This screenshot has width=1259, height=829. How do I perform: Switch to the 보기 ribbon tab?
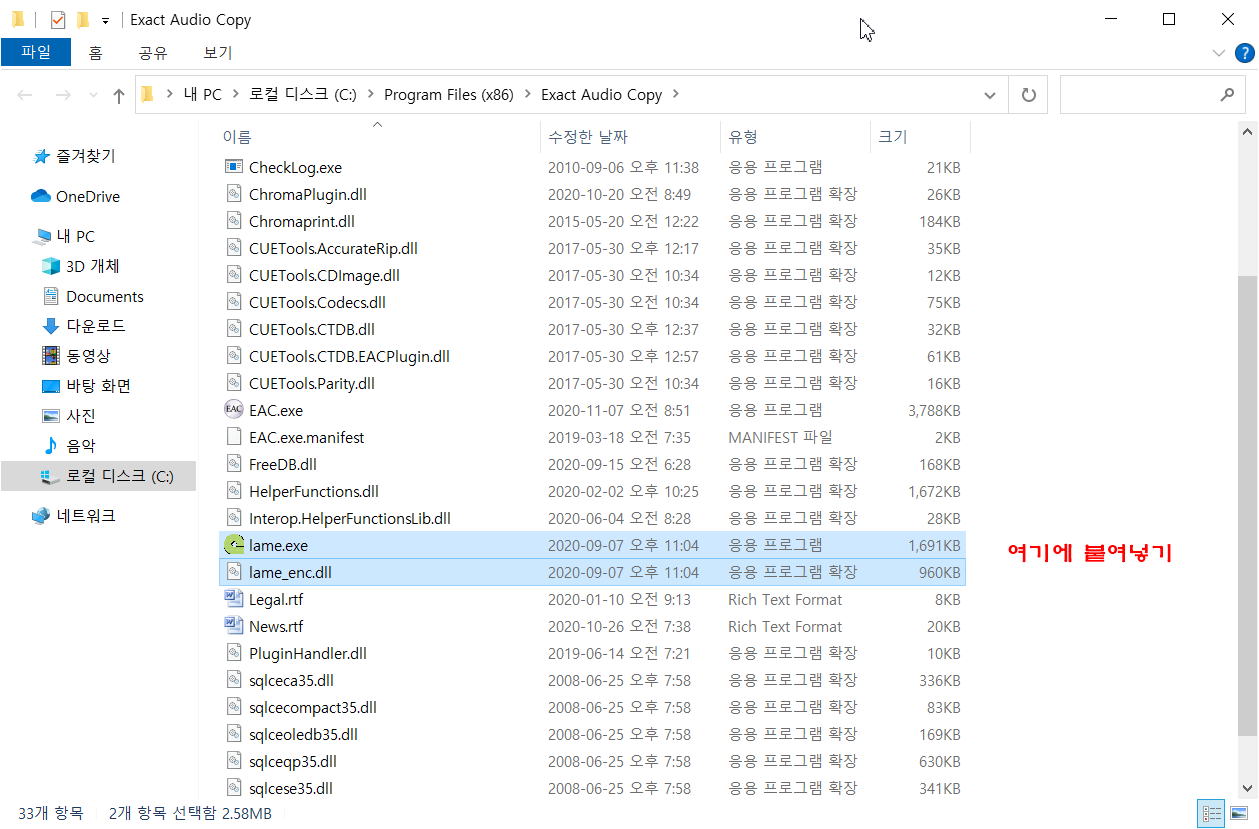[217, 53]
